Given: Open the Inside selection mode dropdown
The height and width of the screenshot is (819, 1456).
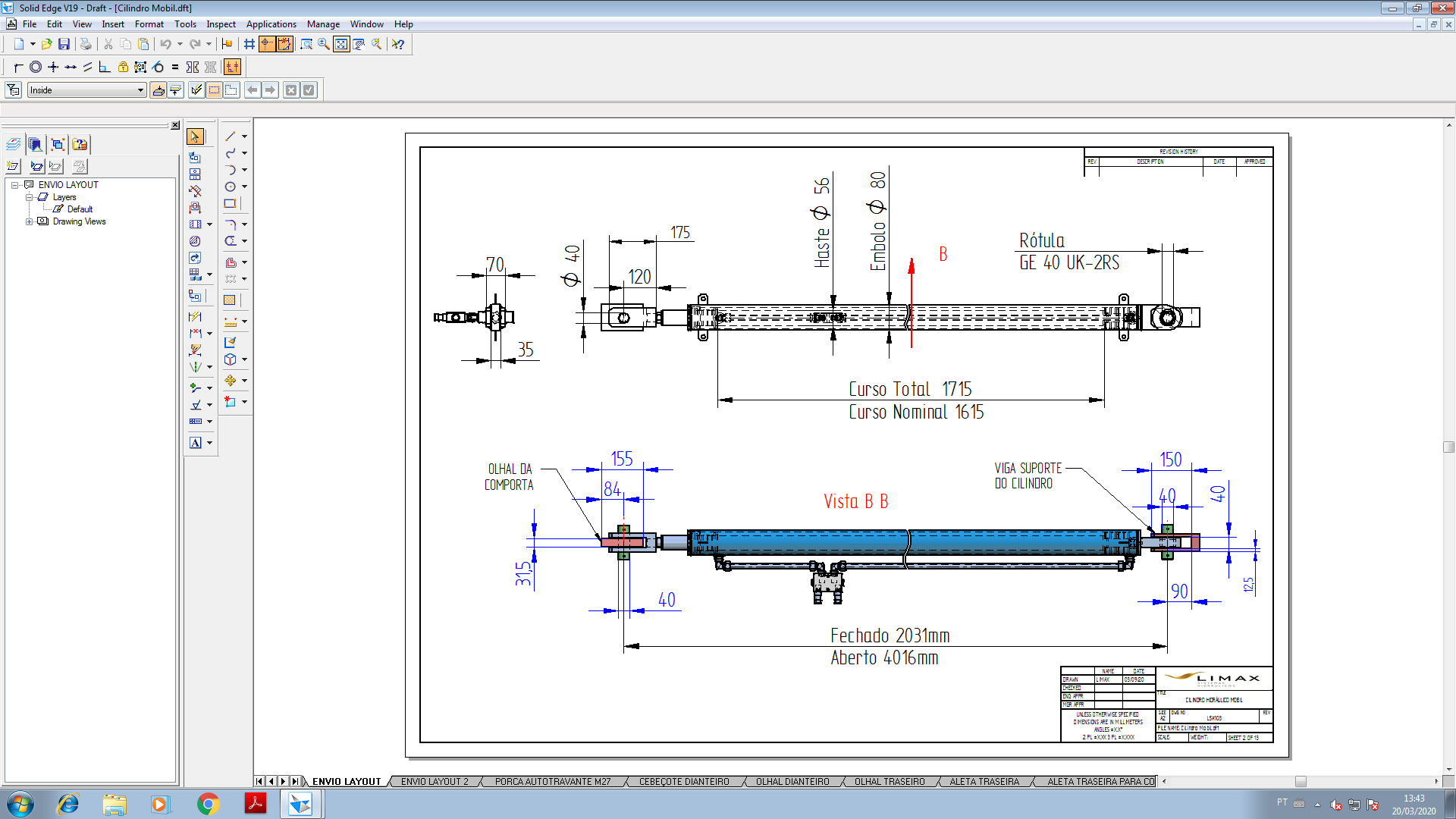Looking at the screenshot, I should [x=140, y=89].
